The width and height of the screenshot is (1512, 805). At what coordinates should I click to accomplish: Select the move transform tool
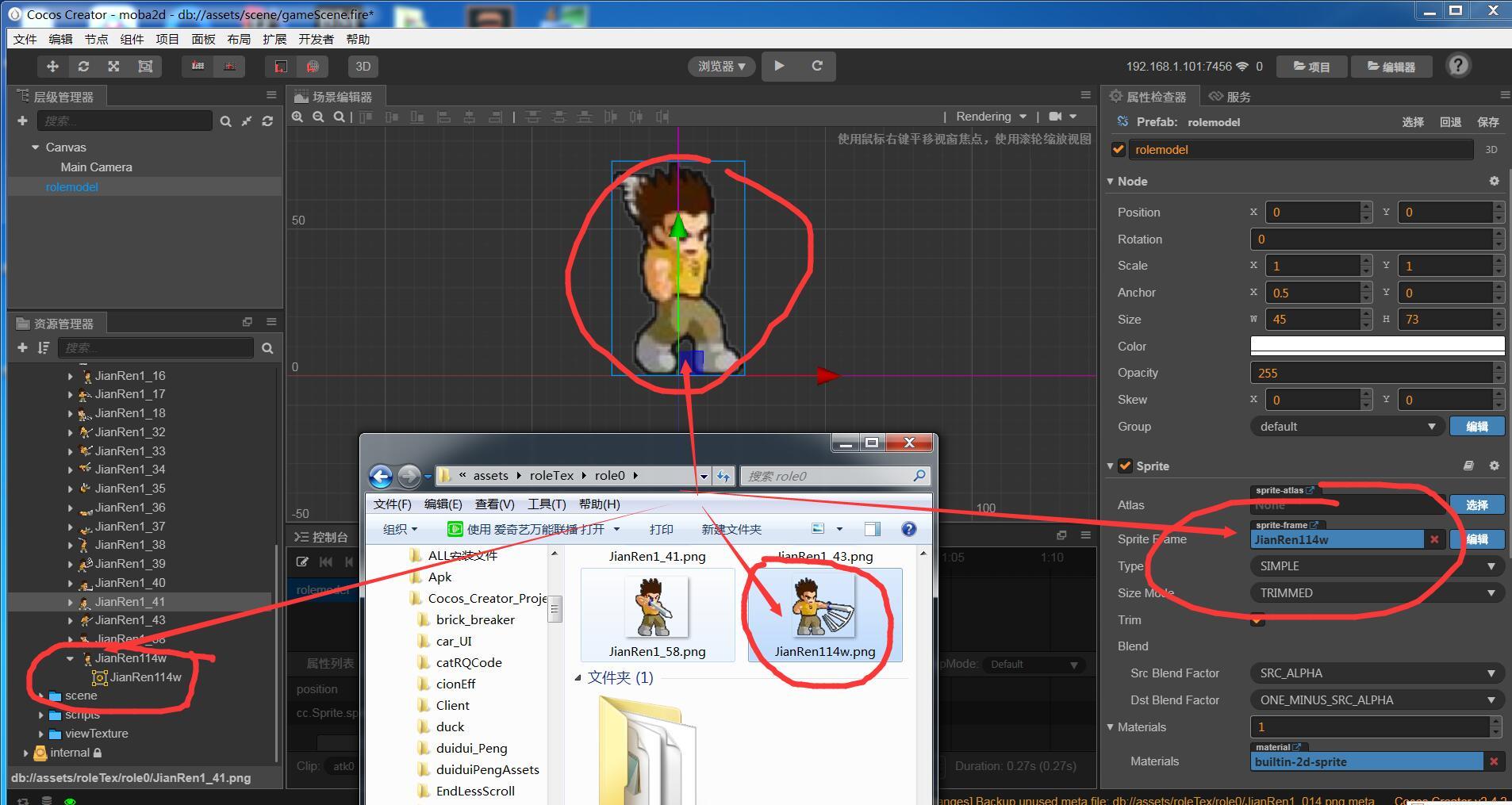pyautogui.click(x=52, y=67)
